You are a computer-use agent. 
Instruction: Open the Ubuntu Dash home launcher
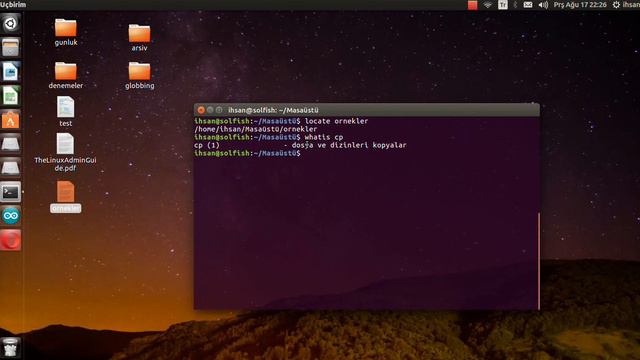click(x=10, y=23)
